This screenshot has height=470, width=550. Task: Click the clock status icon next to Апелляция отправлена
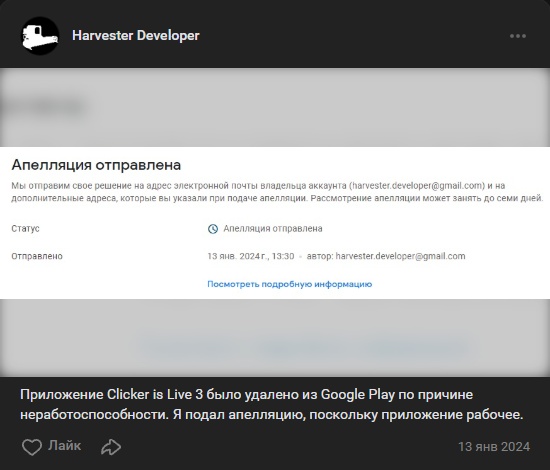[213, 229]
